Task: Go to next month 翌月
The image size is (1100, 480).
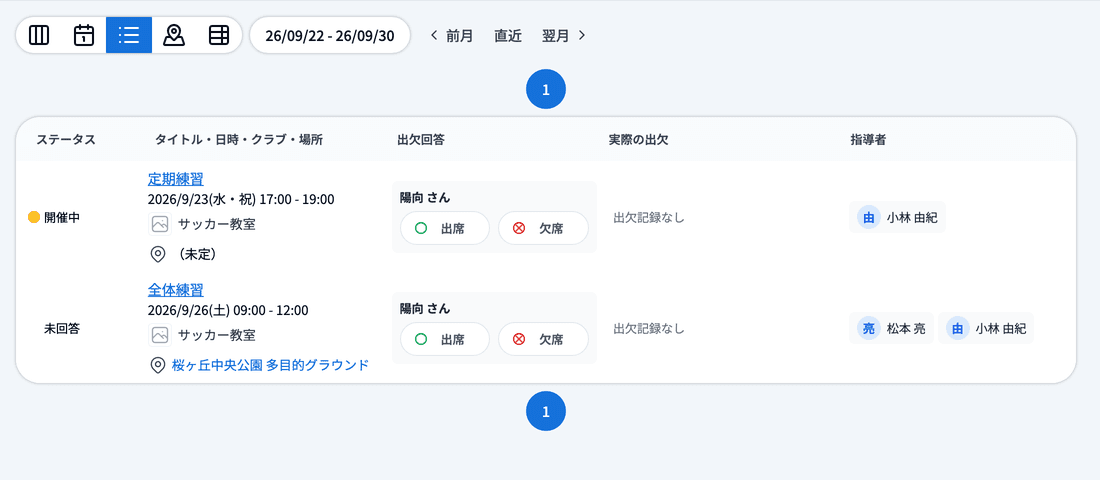Action: click(556, 36)
